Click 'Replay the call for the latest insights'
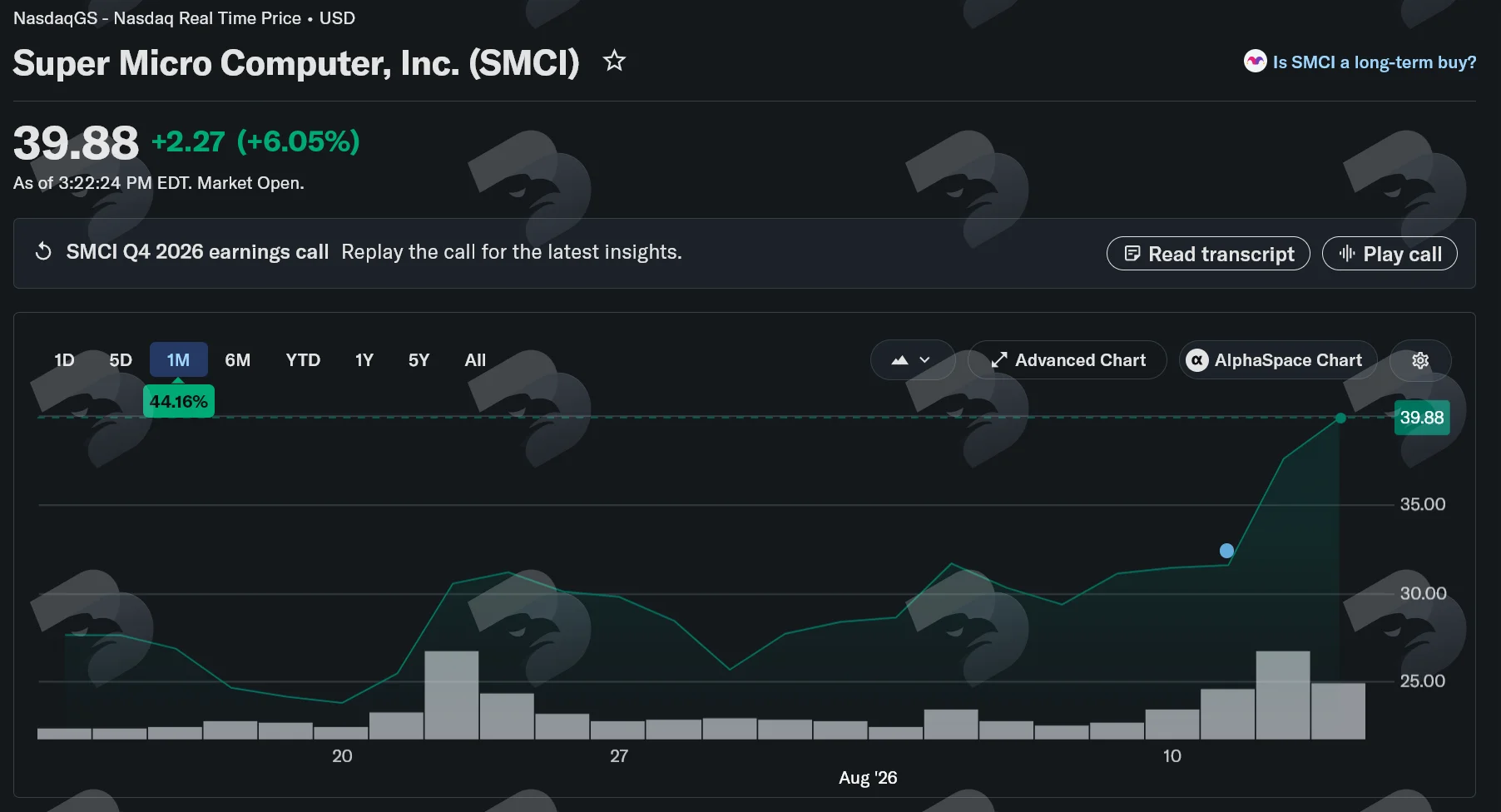The width and height of the screenshot is (1501, 812). click(x=512, y=252)
